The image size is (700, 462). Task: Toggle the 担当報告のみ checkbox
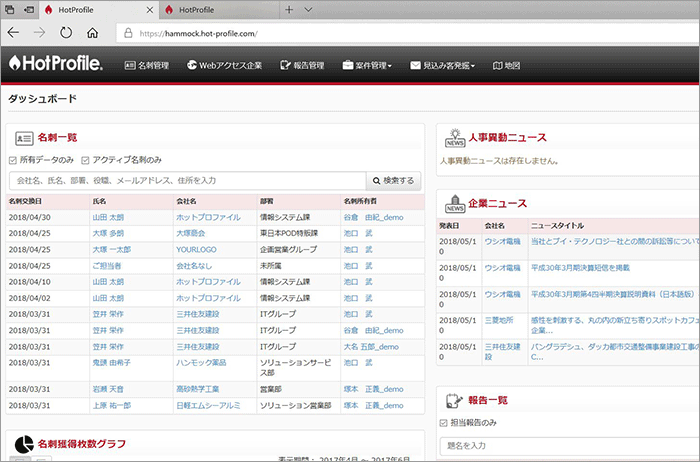pyautogui.click(x=443, y=423)
